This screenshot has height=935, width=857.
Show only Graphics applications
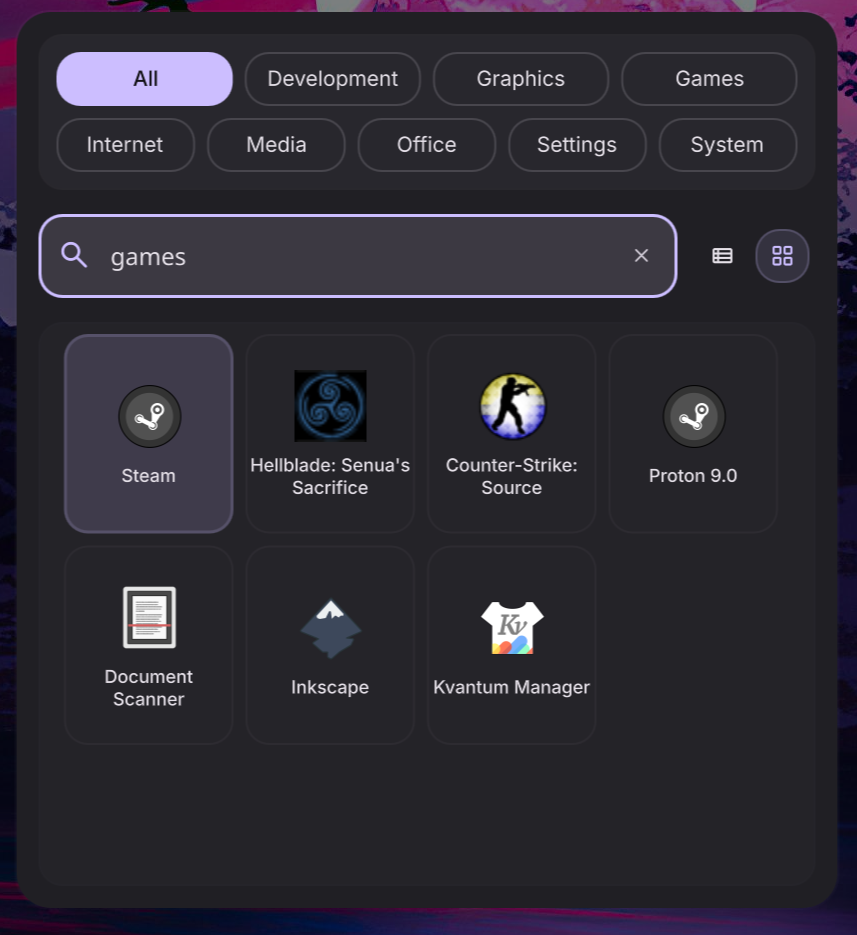(x=520, y=78)
